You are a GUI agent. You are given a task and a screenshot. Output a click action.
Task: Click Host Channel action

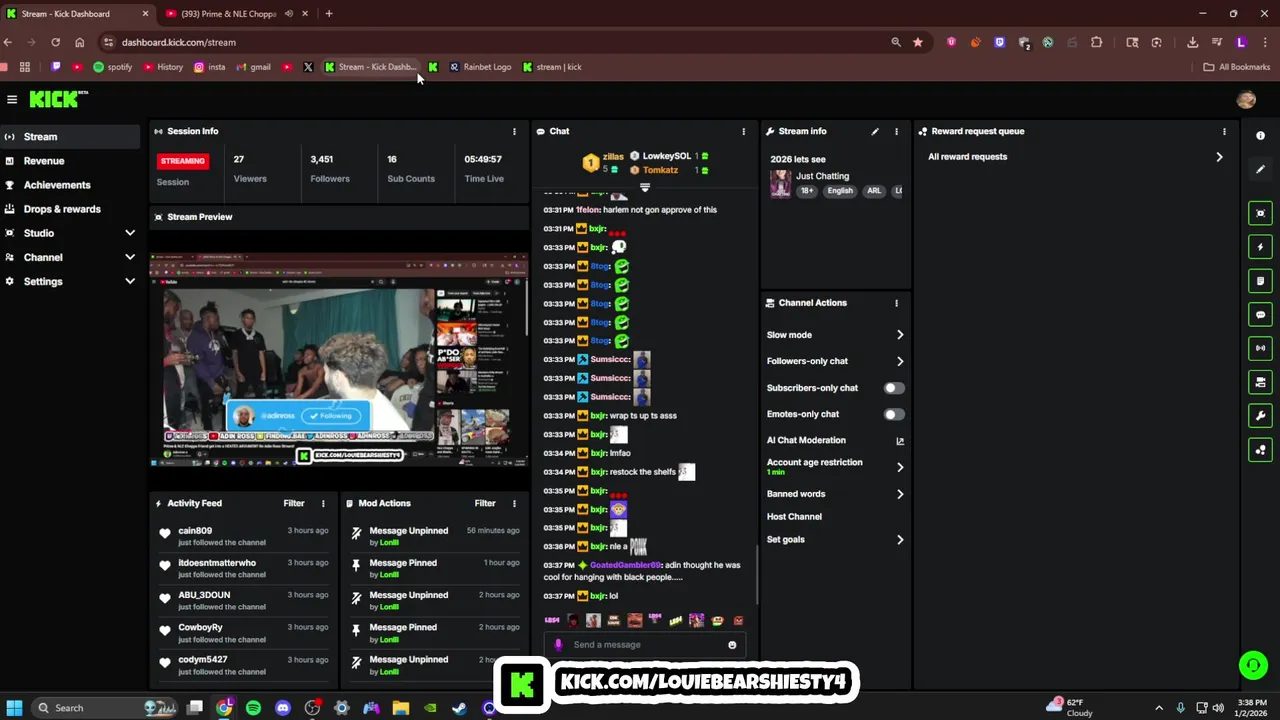794,517
